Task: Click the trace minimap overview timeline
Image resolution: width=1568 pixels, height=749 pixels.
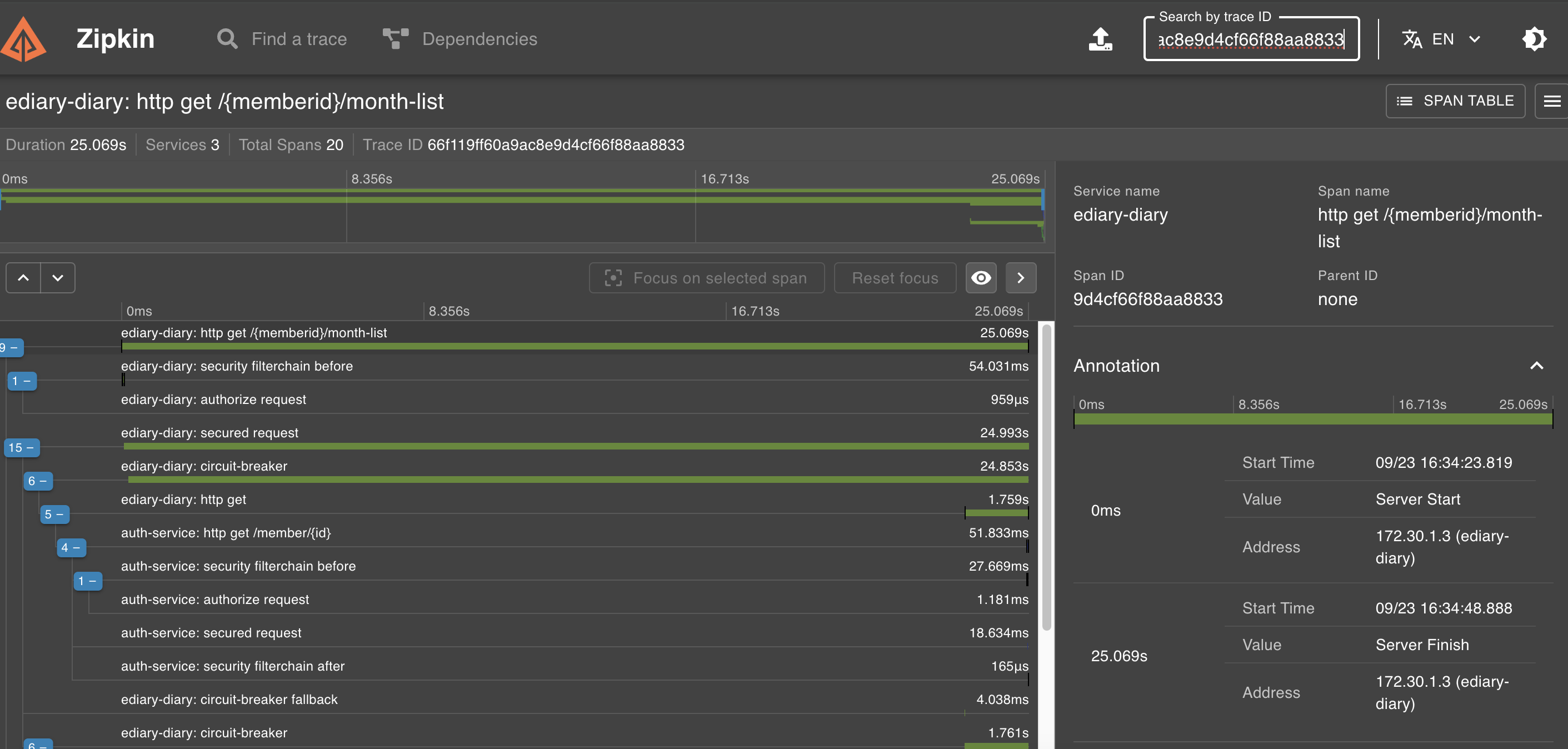Action: [x=522, y=214]
